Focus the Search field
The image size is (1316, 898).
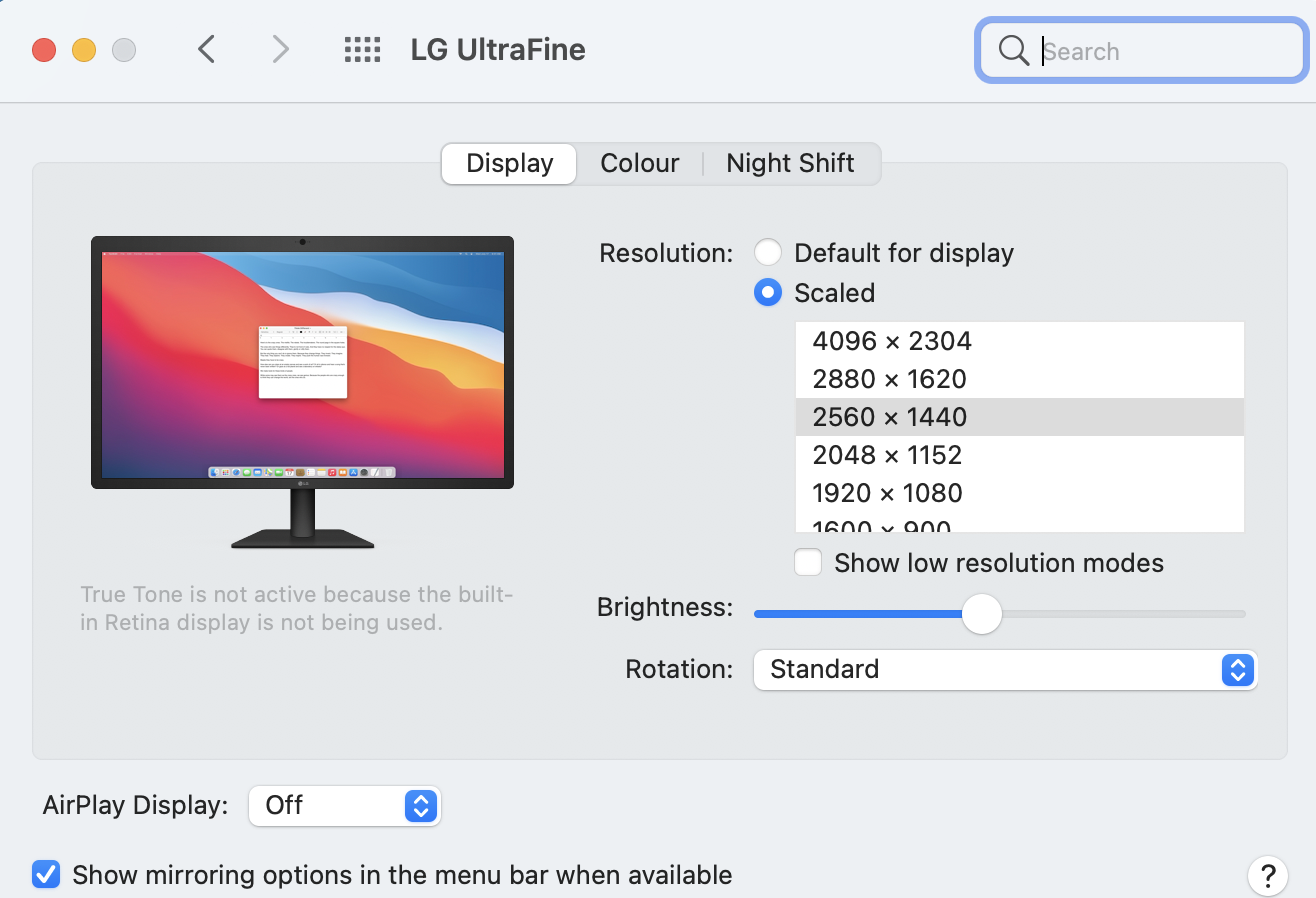(x=1142, y=51)
